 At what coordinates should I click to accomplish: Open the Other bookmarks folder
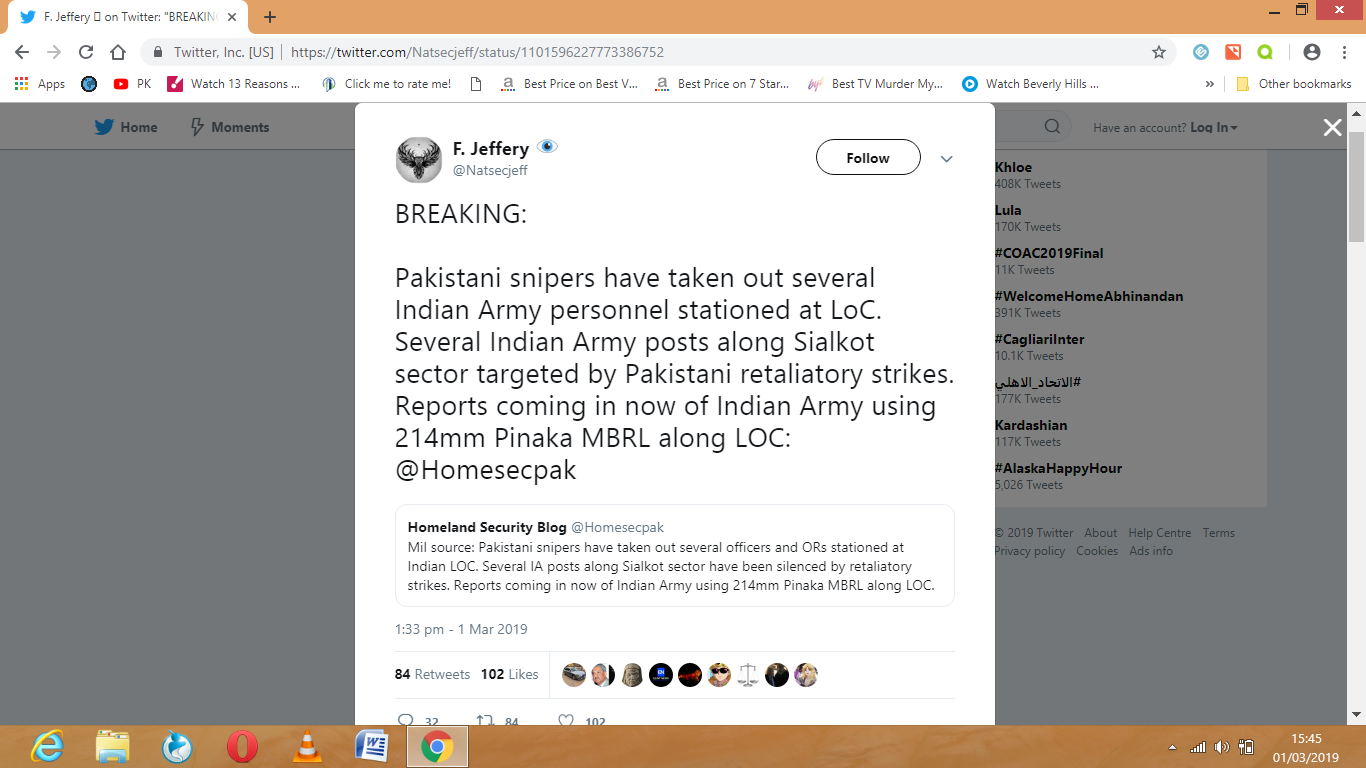point(1294,84)
